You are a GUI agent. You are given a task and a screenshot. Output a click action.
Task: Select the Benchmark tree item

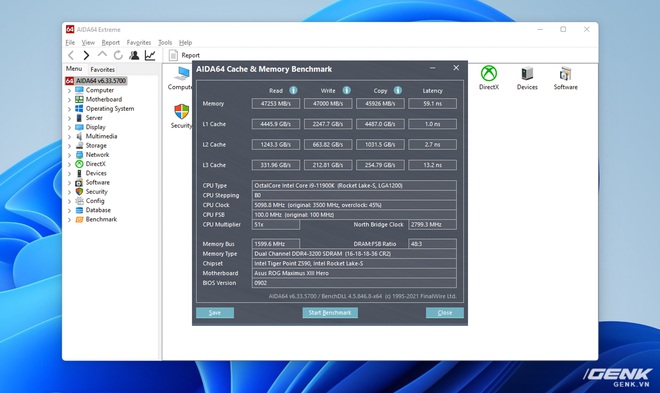click(101, 220)
